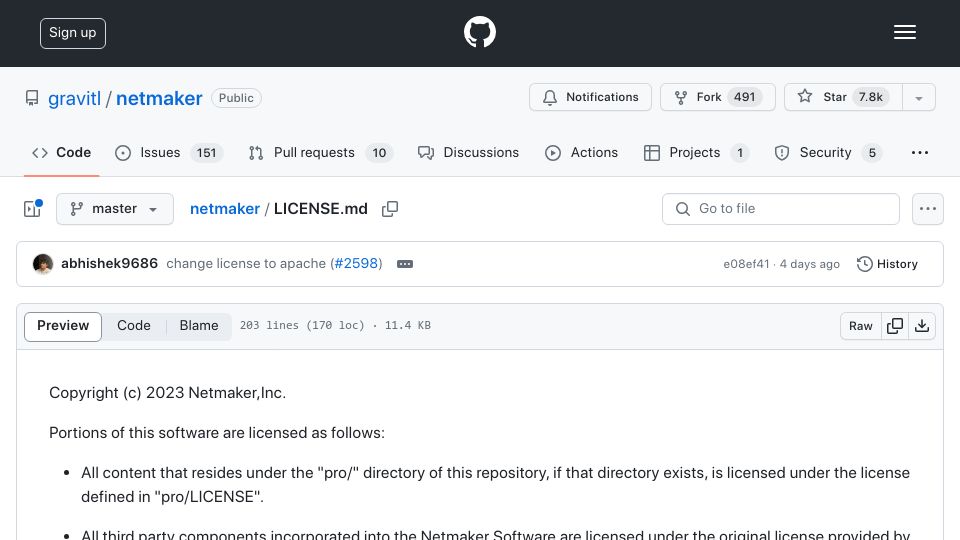The height and width of the screenshot is (540, 960).
Task: Open the netmaker repository title link
Action: pyautogui.click(x=159, y=98)
